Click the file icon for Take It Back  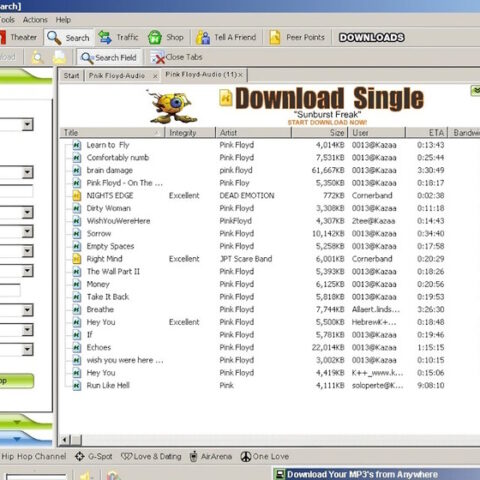click(x=77, y=297)
